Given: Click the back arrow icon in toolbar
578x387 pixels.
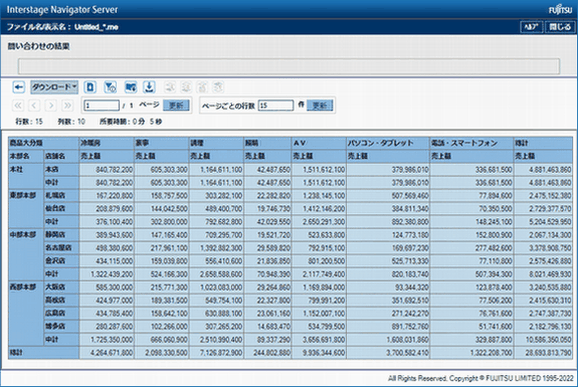Looking at the screenshot, I should click(x=18, y=87).
